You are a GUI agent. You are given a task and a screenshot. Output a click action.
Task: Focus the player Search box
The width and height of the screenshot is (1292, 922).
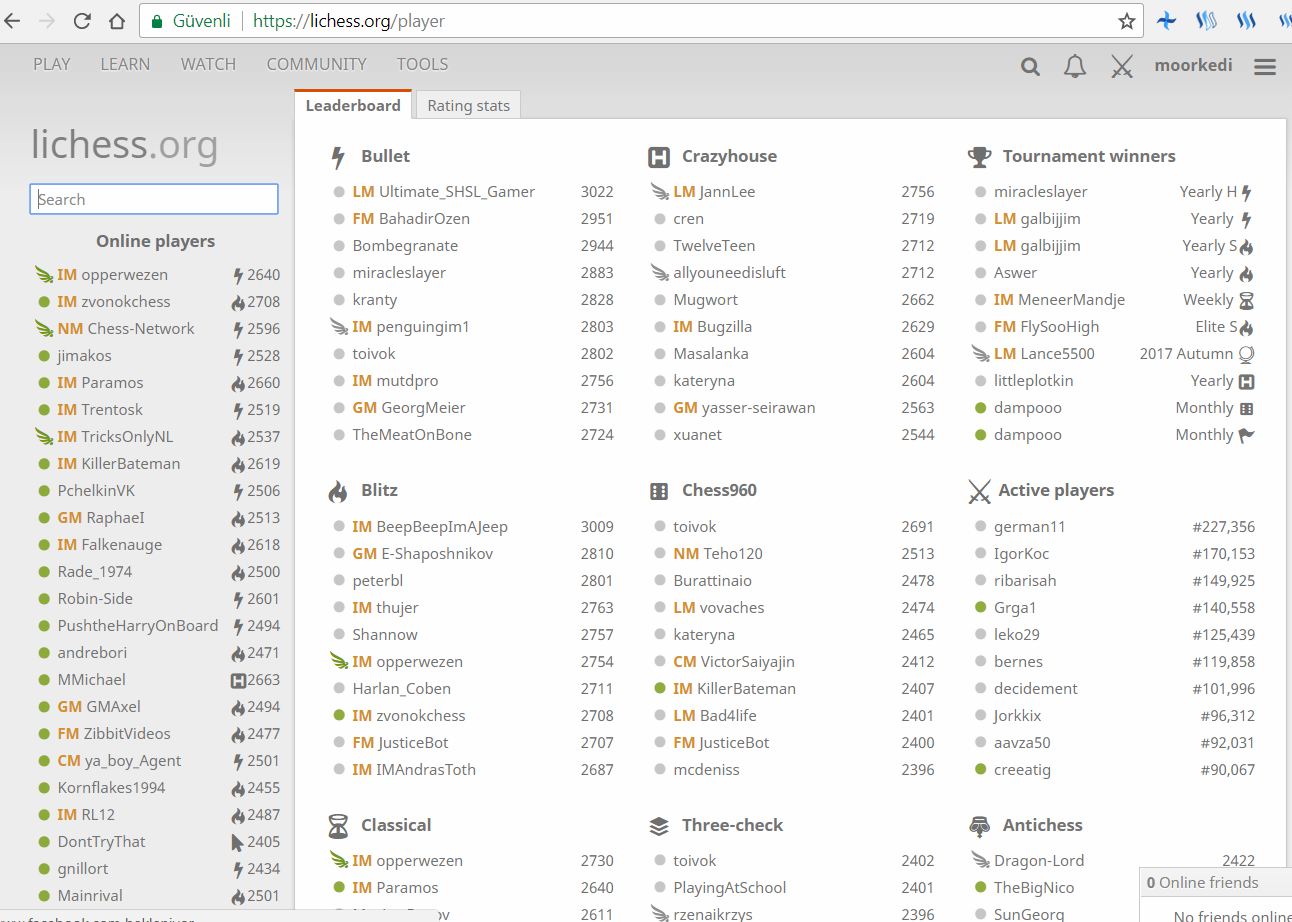(154, 199)
